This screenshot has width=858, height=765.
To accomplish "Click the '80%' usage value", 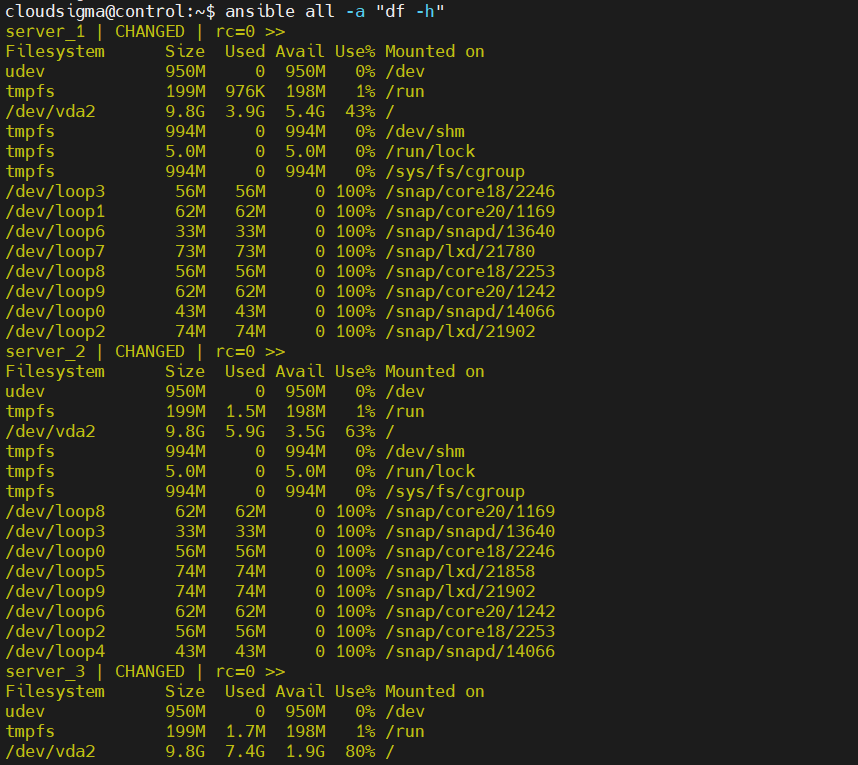I will (360, 751).
